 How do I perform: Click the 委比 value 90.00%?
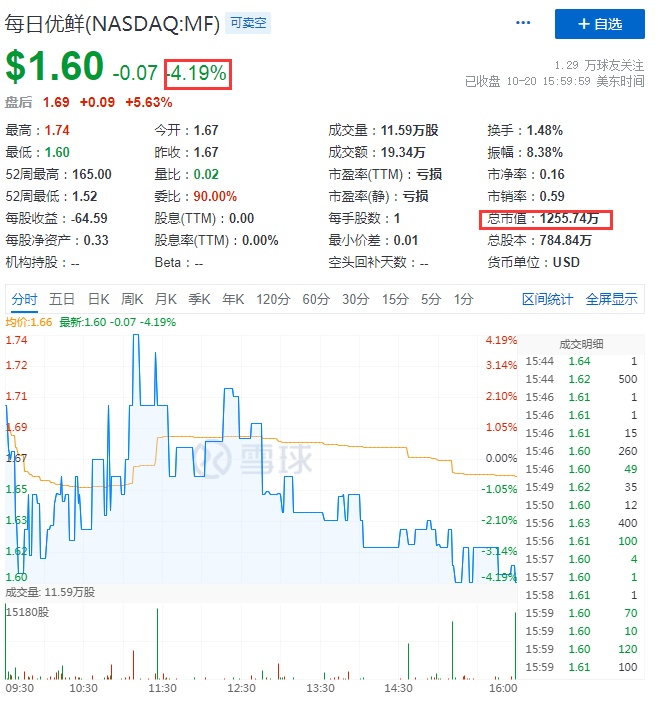pyautogui.click(x=215, y=196)
